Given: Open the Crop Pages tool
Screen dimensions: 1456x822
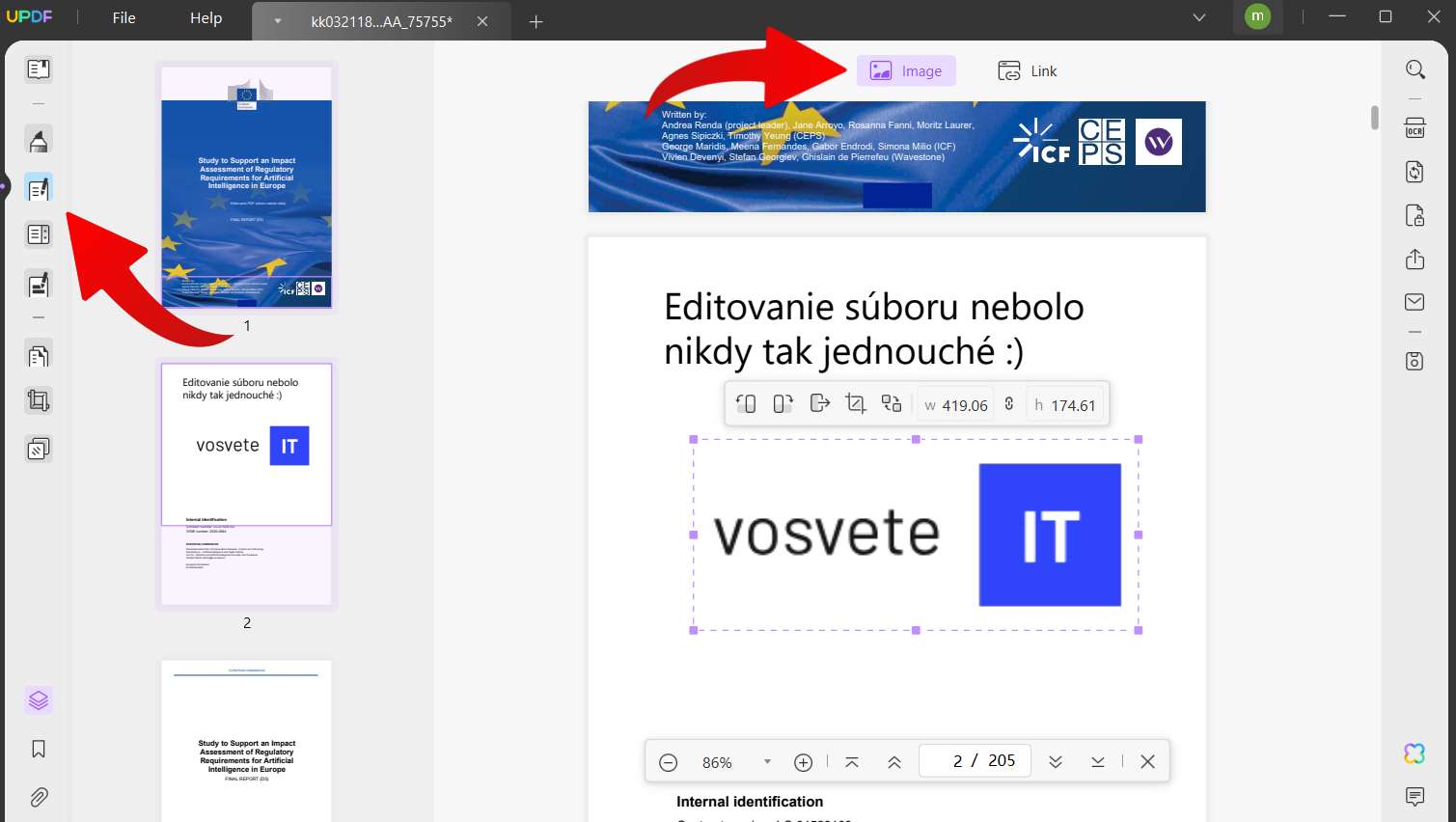Looking at the screenshot, I should click(39, 400).
